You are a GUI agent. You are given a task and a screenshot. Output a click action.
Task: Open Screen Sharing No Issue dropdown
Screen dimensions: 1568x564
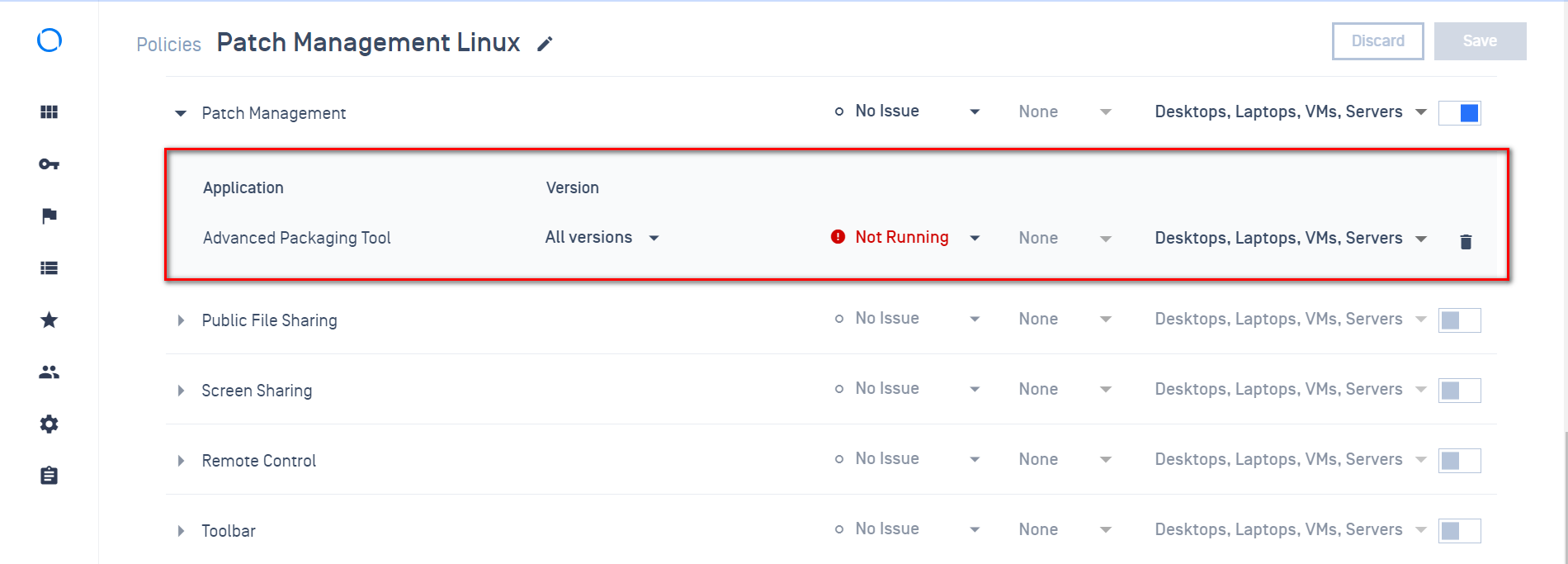(907, 389)
